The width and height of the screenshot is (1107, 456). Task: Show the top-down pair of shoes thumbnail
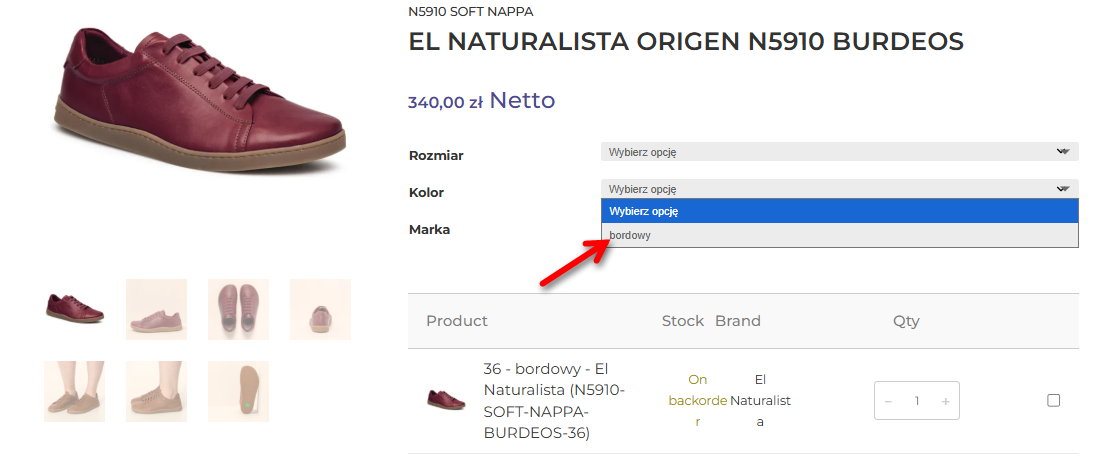point(238,309)
